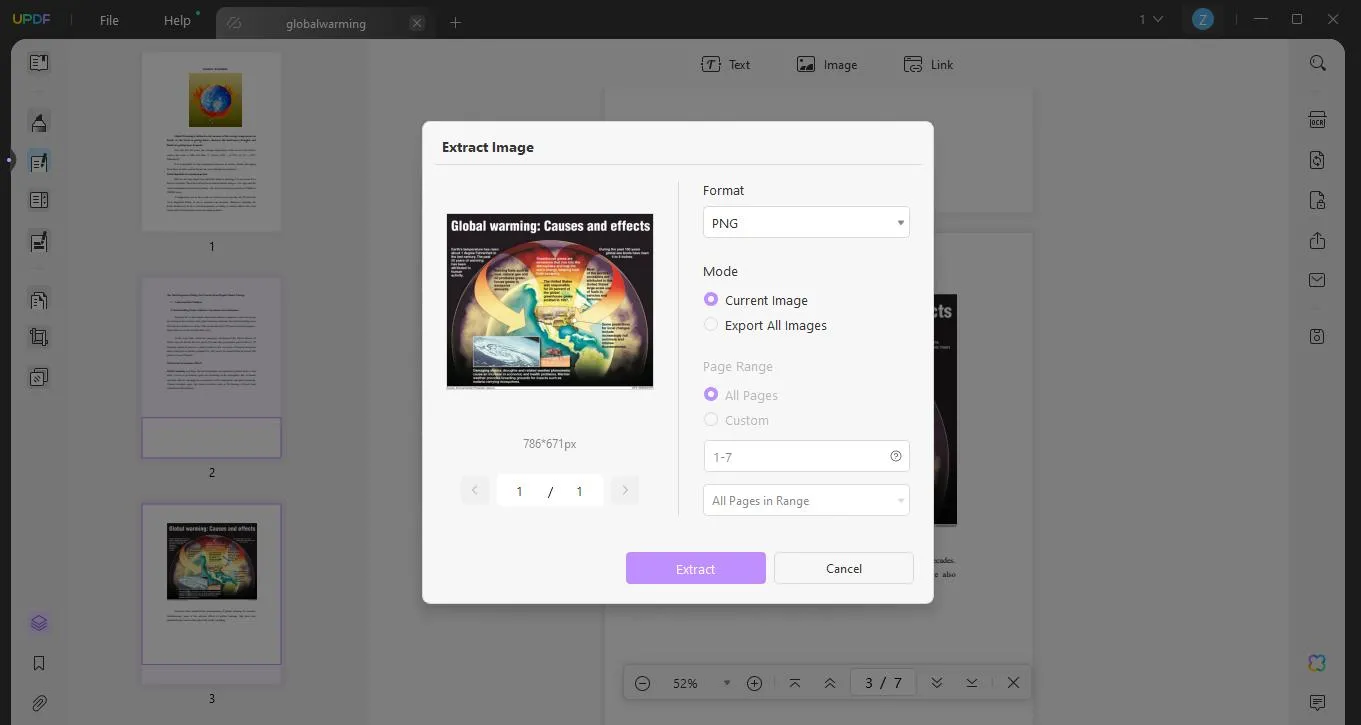Zoom in using the plus magnifier button
This screenshot has height=725, width=1361.
(x=755, y=683)
